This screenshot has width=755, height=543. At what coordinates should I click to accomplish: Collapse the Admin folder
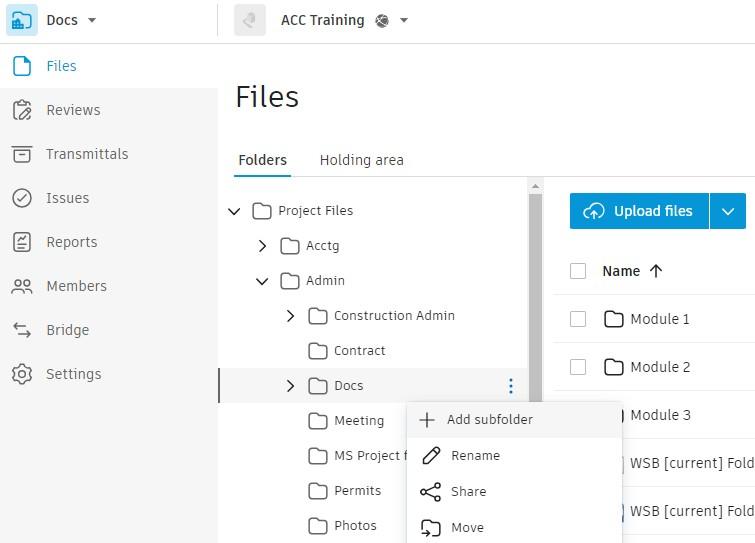[262, 281]
